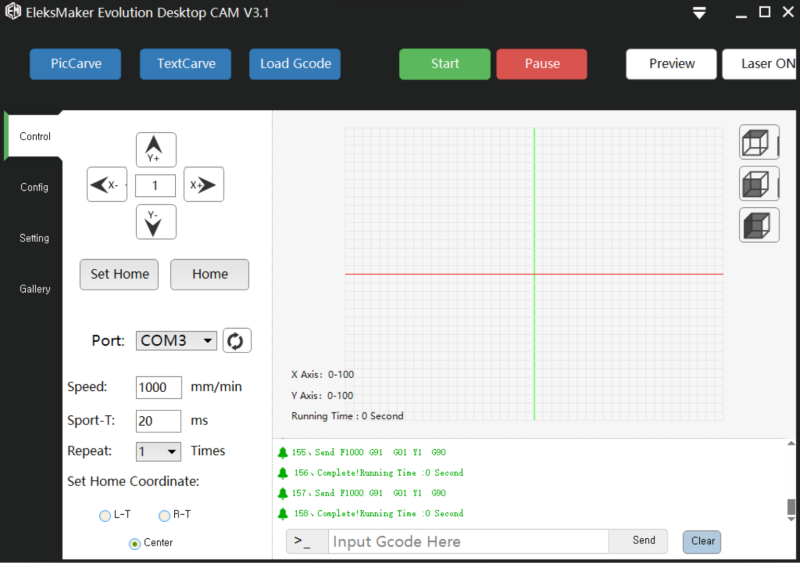Select the solid-shaded cube view icon
This screenshot has height=563, width=800.
coord(759,225)
